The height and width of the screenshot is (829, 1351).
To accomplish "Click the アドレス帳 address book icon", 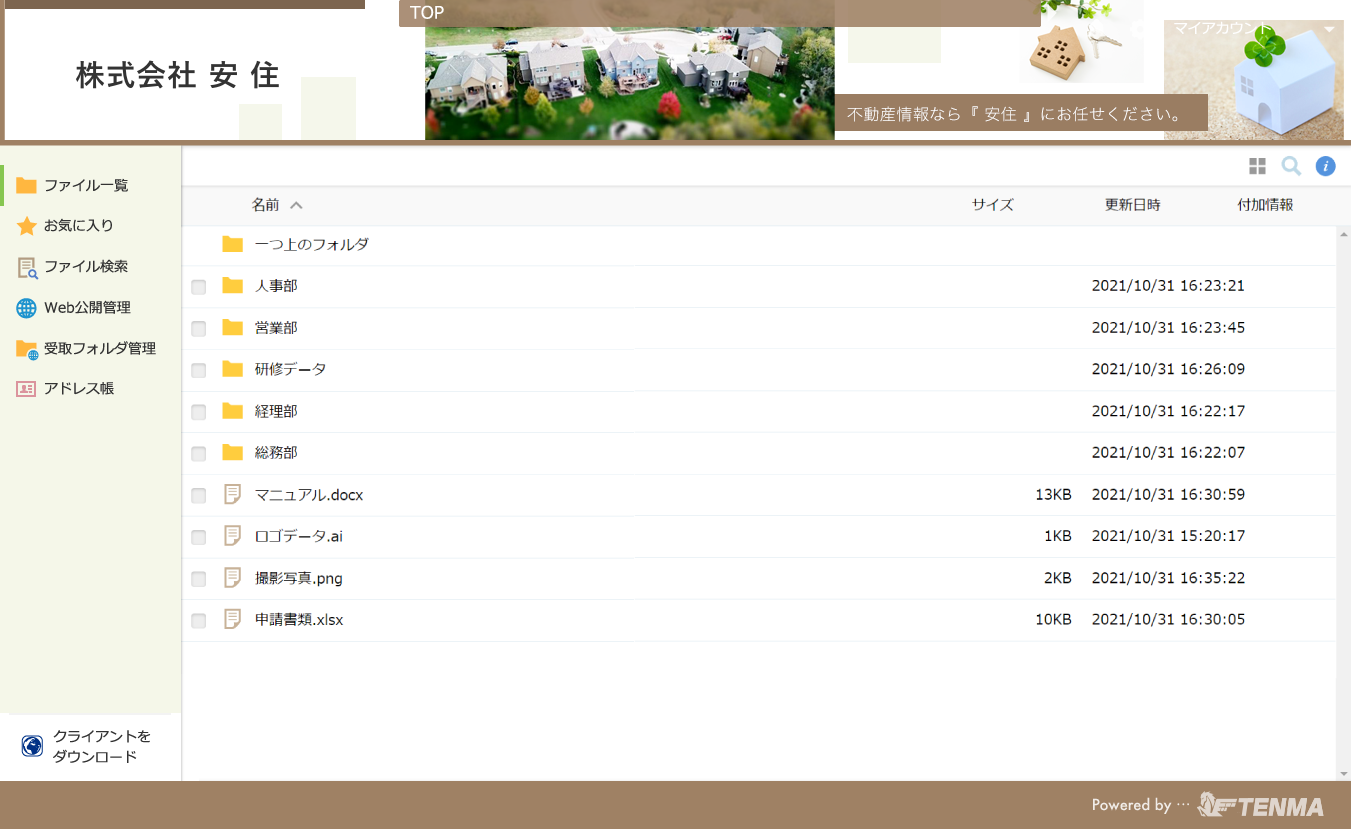I will (27, 389).
